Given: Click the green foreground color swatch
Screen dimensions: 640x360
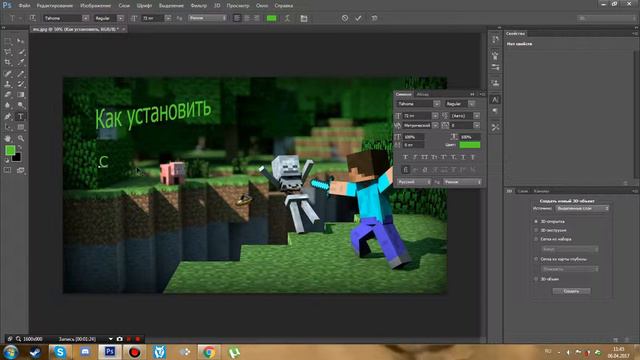Looking at the screenshot, I should pos(10,150).
